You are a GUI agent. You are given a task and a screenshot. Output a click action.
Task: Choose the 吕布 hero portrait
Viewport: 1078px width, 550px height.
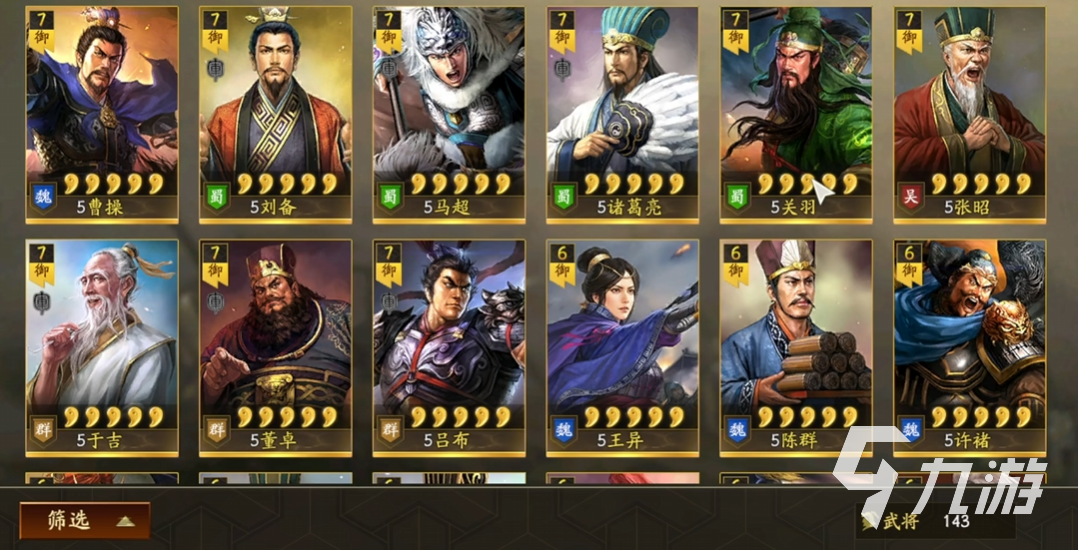click(449, 348)
